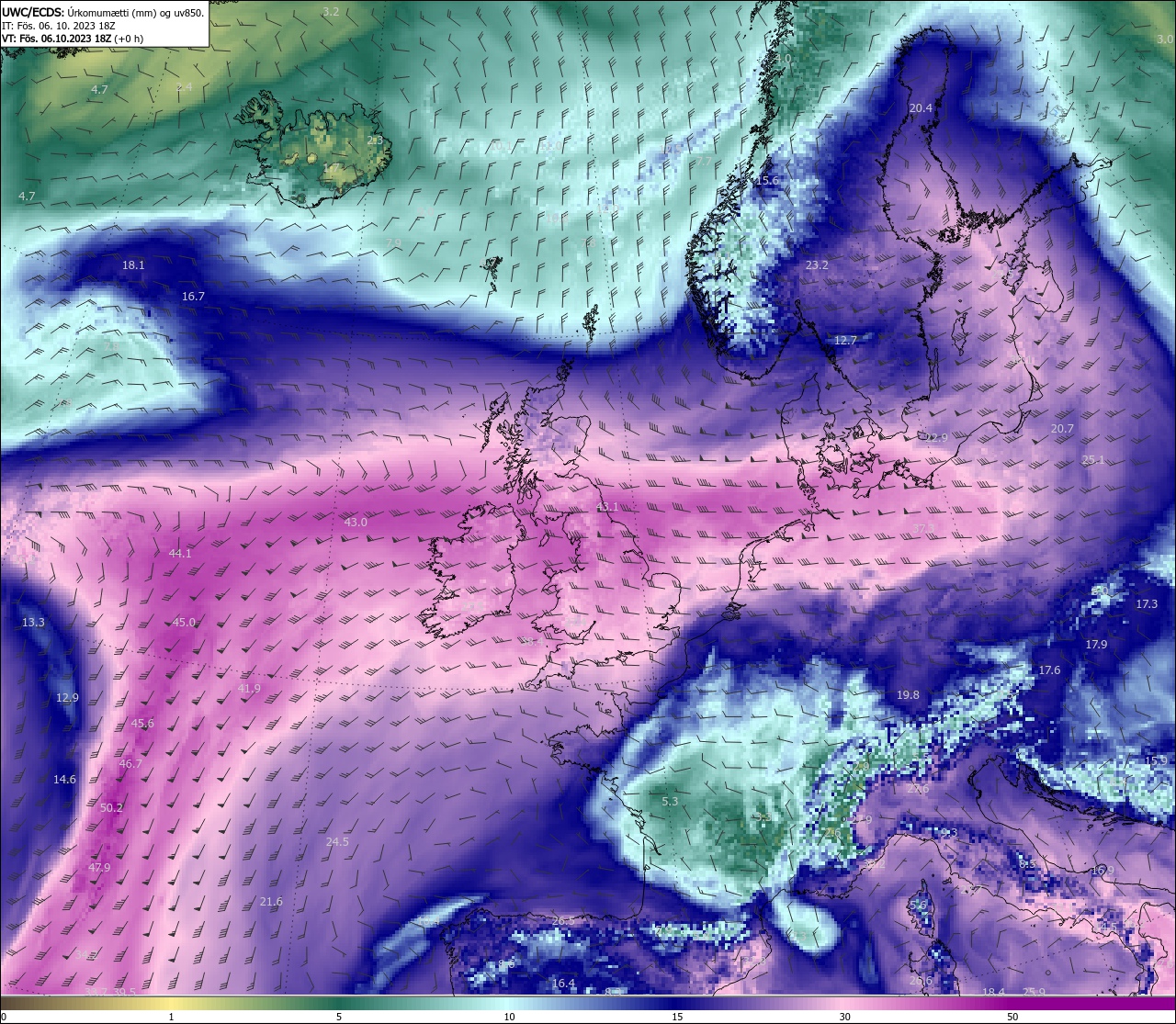
Task: Click the '20.4' value over Finland
Action: [921, 107]
